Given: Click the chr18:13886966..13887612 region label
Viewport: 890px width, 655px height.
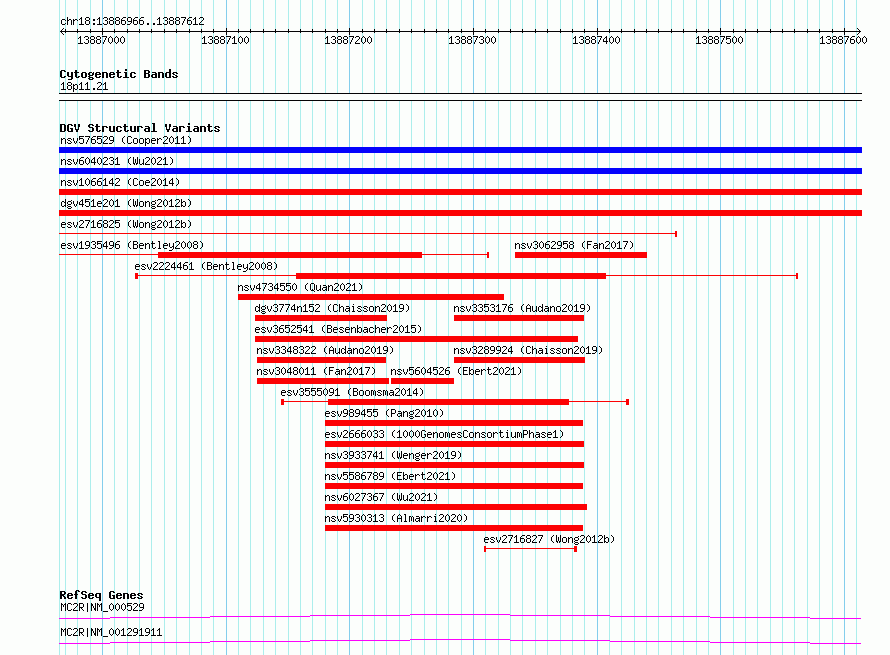Looking at the screenshot, I should (132, 21).
